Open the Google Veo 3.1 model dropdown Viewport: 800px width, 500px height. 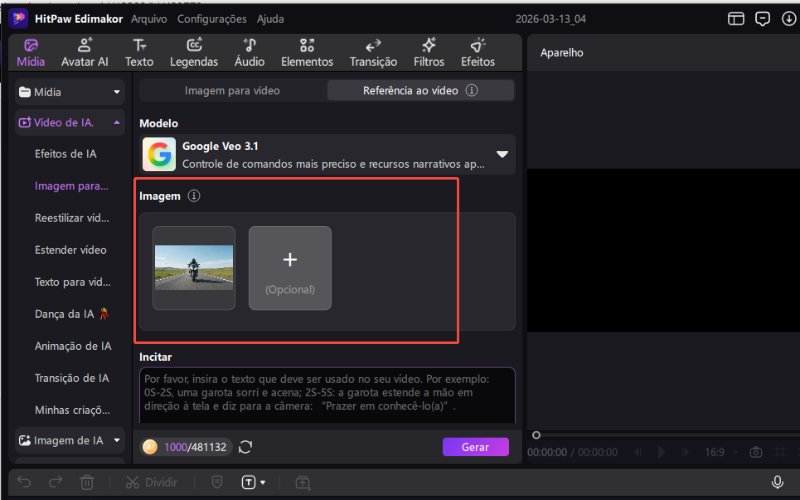click(327, 155)
